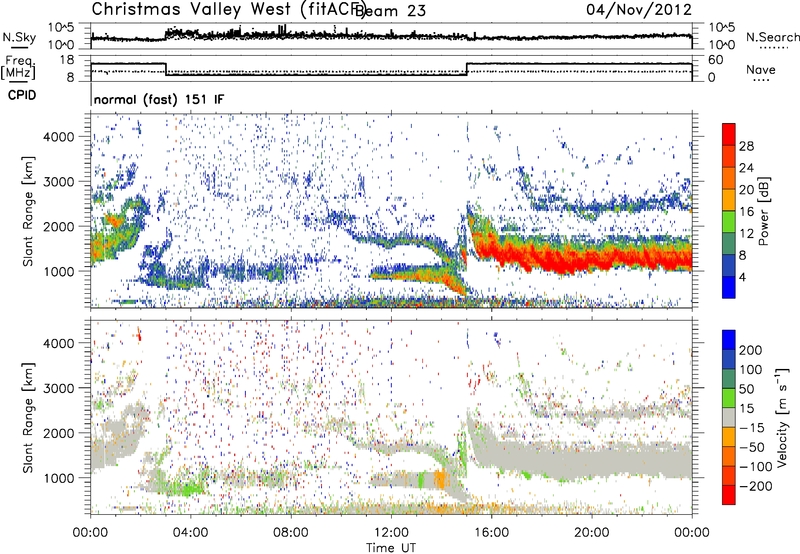Click the 'Velocity [m s-1]' colorbar title
Image resolution: width=800 pixels, height=554 pixels.
click(x=782, y=417)
